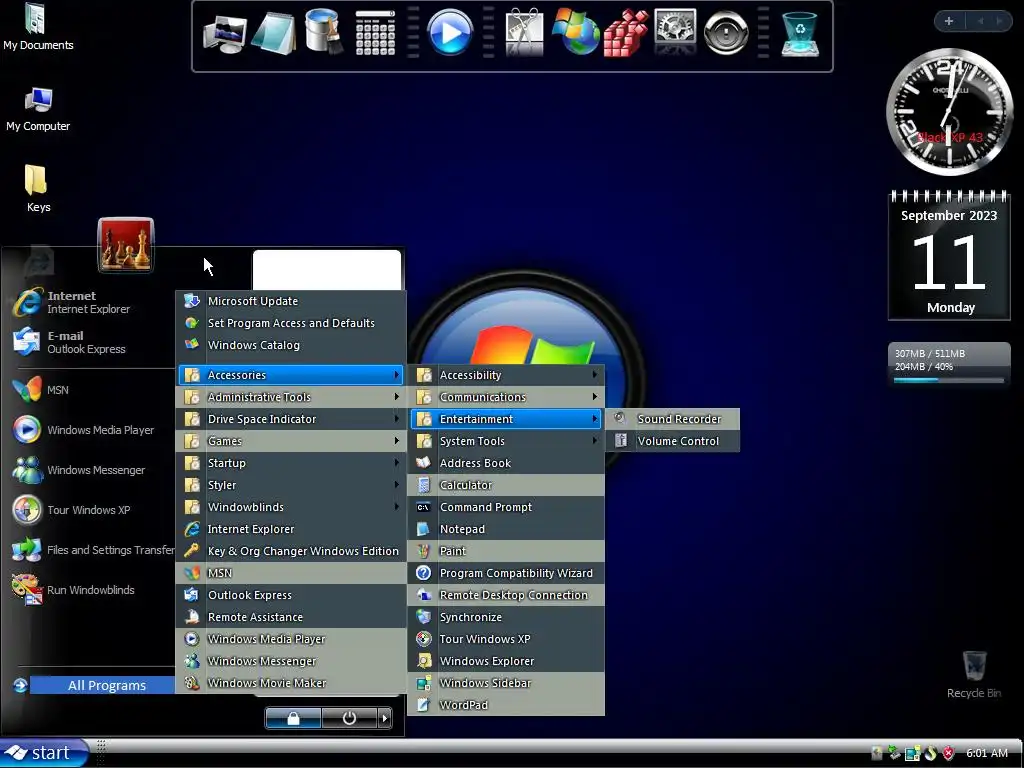Select Set Program Access and Defaults
The width and height of the screenshot is (1024, 768).
click(x=291, y=323)
